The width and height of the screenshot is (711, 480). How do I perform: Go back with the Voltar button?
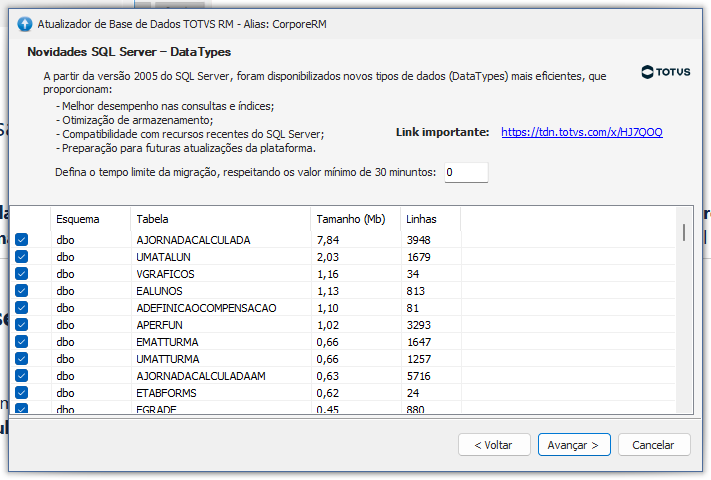pos(493,444)
